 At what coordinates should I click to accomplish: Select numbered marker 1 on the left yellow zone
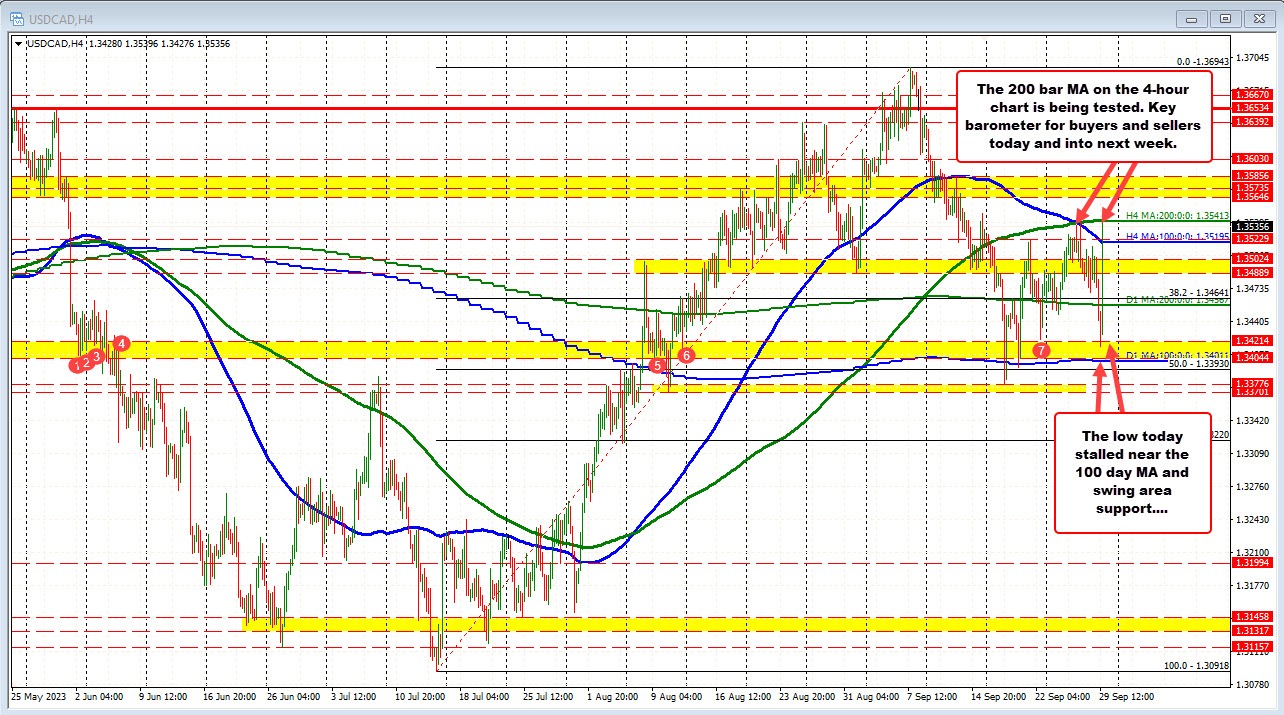click(78, 364)
